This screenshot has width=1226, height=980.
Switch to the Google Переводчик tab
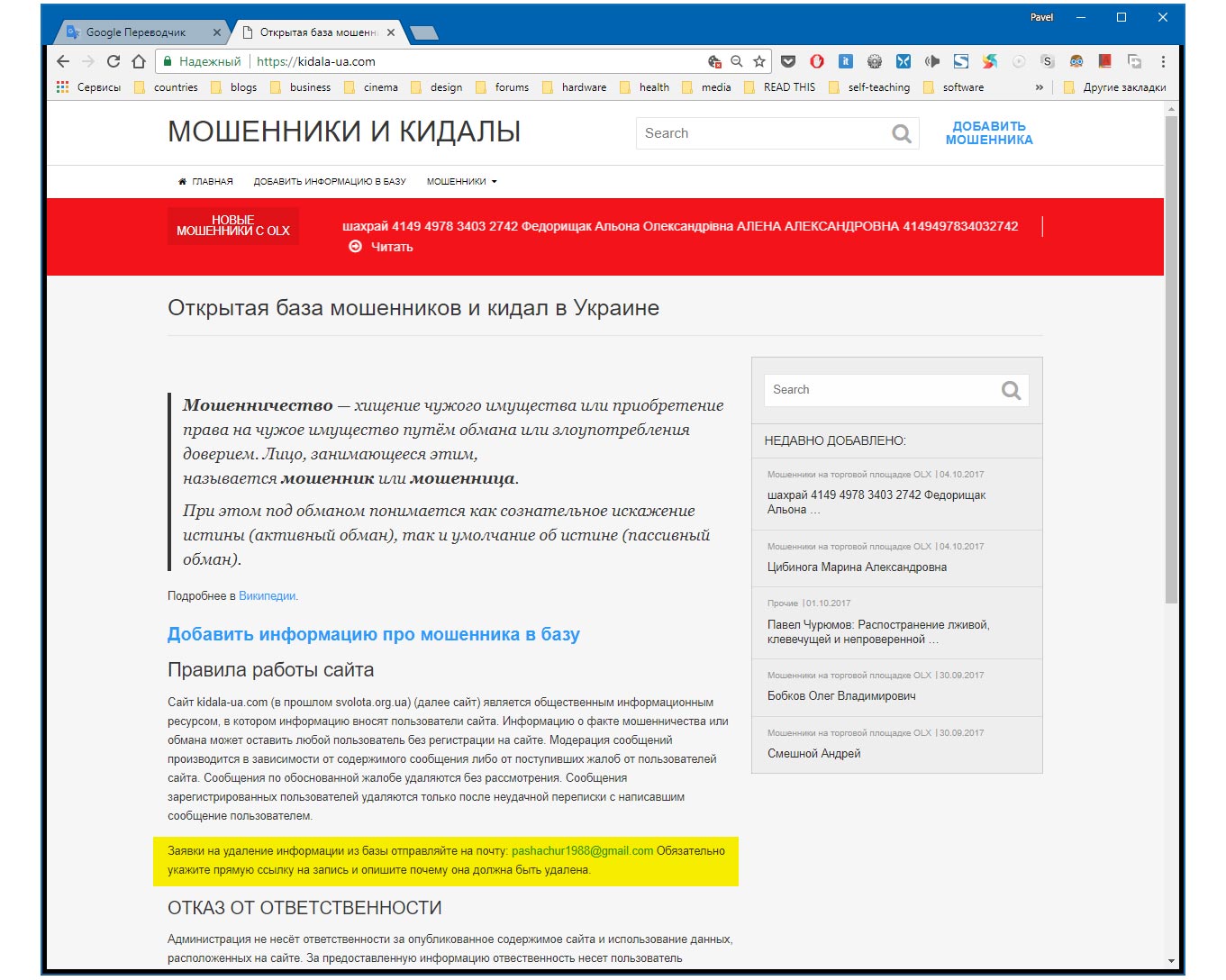[x=135, y=32]
